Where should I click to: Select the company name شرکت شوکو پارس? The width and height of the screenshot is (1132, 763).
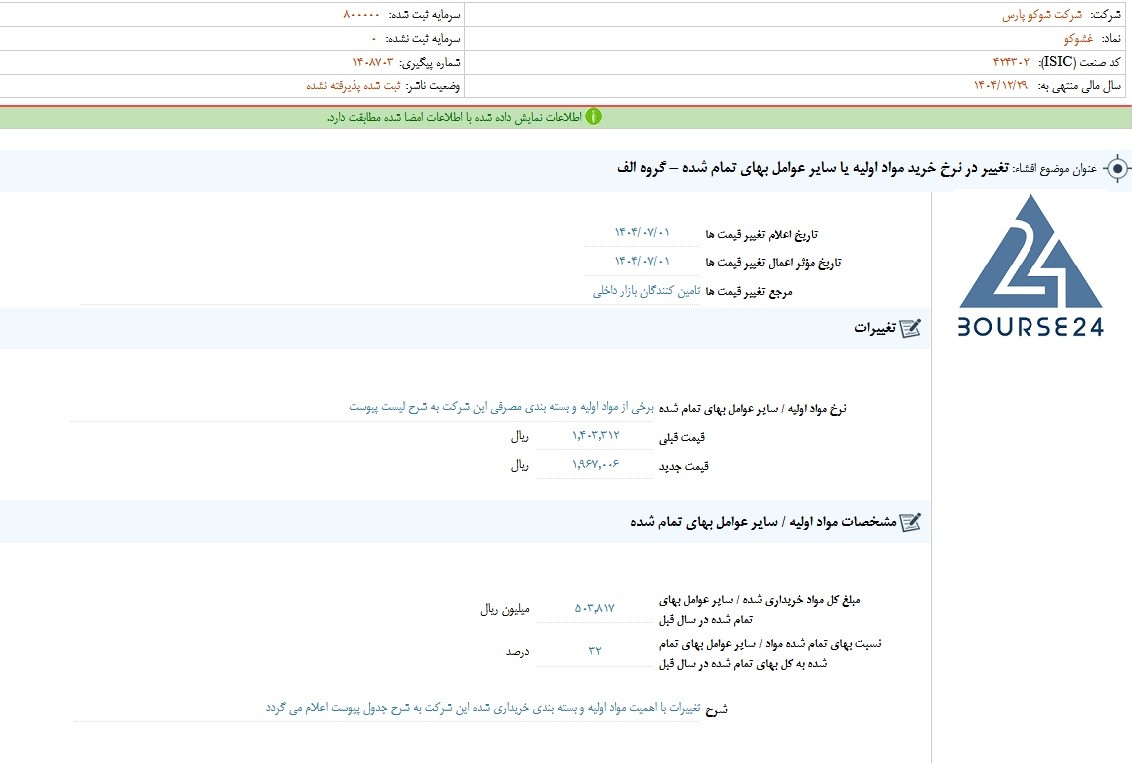1042,15
